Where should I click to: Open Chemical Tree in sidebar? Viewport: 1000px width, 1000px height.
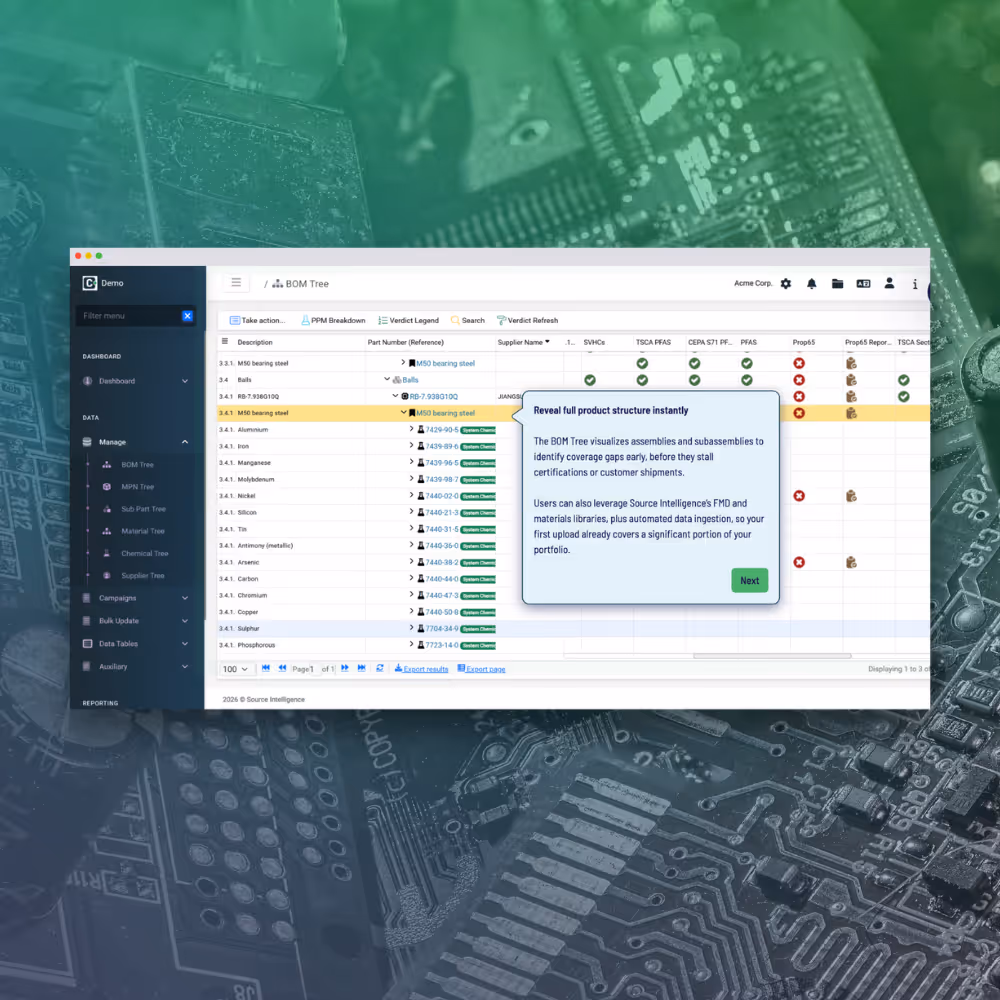pyautogui.click(x=145, y=554)
